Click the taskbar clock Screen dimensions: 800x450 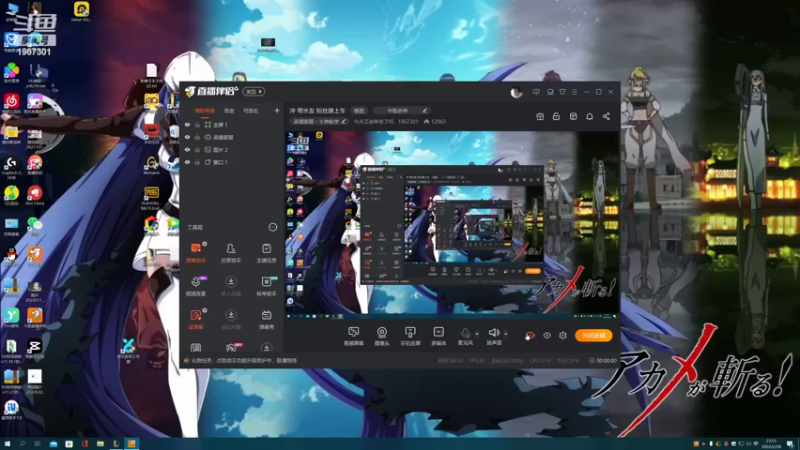coord(771,443)
